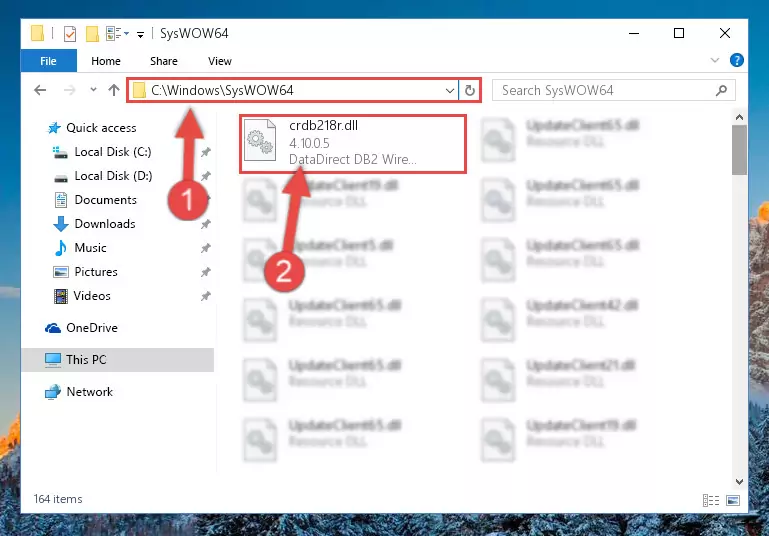
Task: Select Network in navigation pane
Action: (x=78, y=392)
